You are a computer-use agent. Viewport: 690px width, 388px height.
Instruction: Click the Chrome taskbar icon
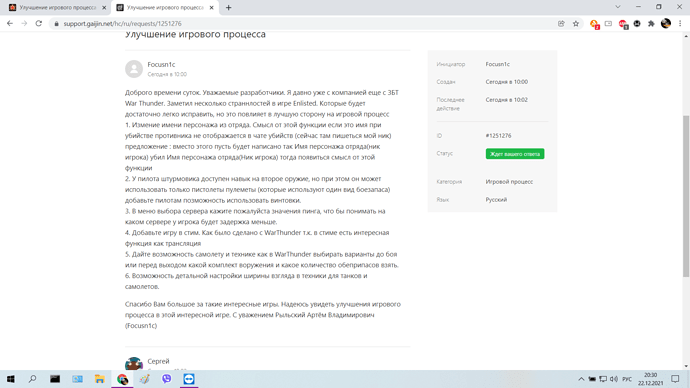coord(122,379)
